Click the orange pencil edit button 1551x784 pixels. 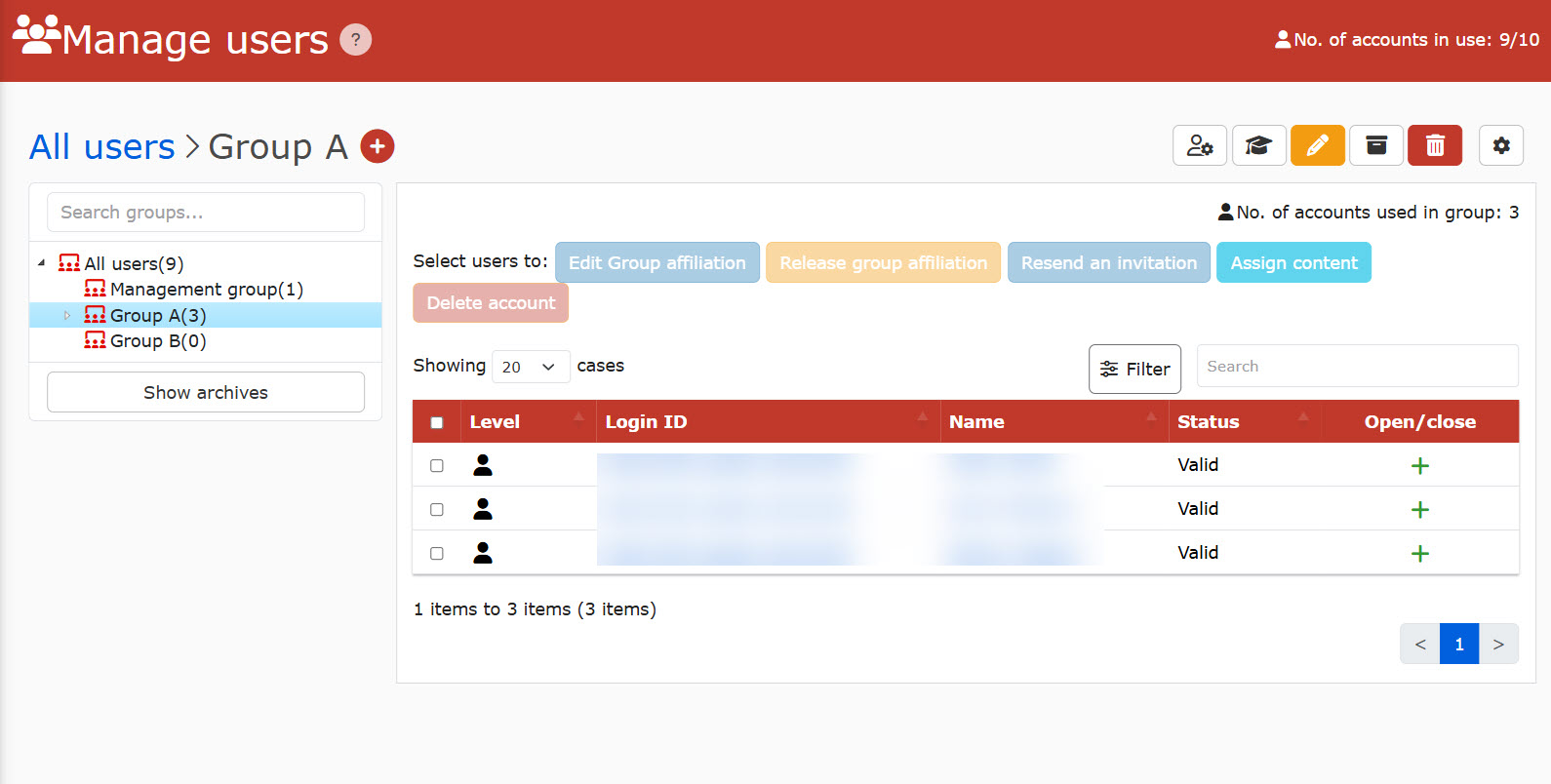(x=1317, y=146)
